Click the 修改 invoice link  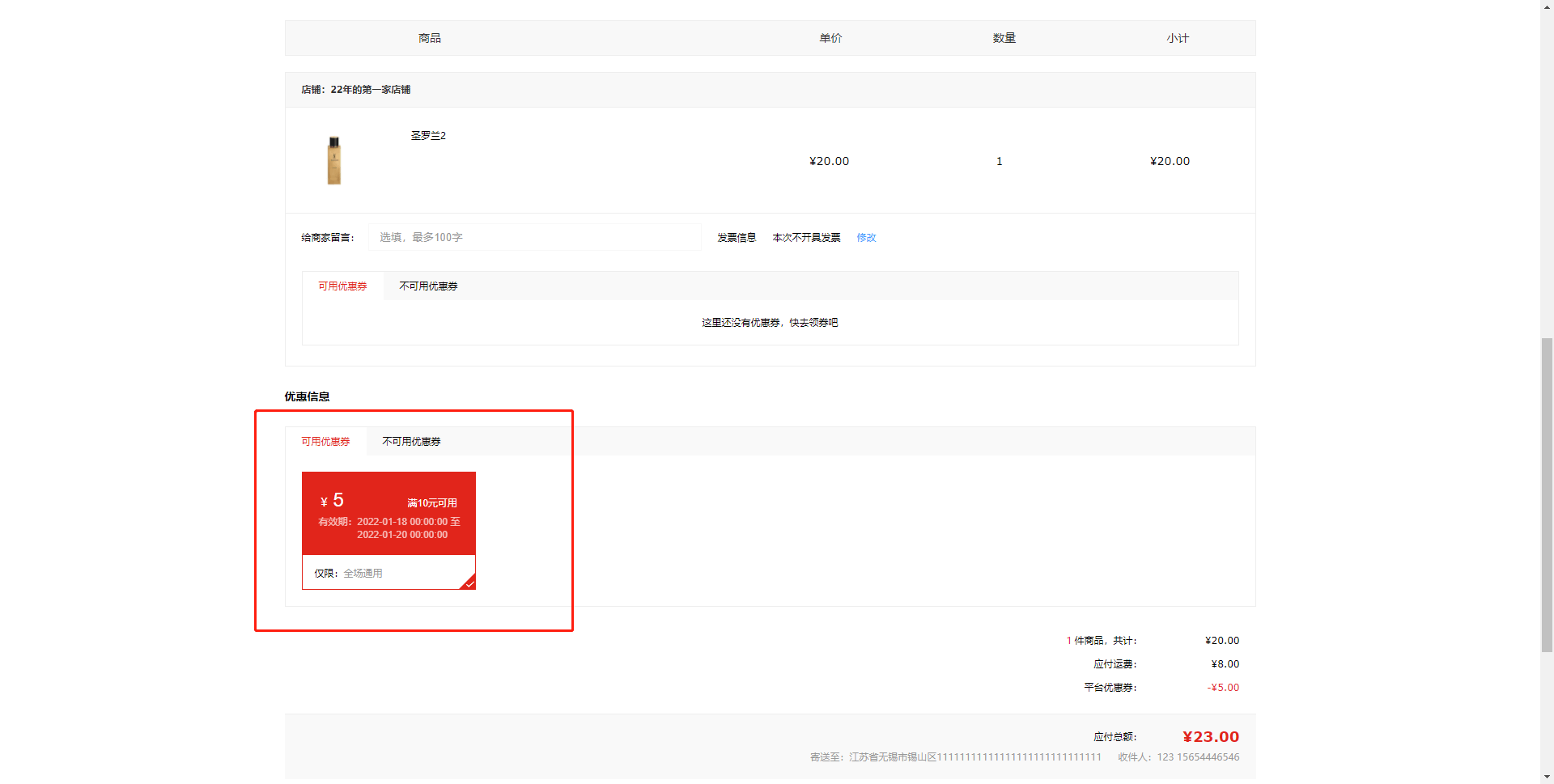pyautogui.click(x=866, y=237)
